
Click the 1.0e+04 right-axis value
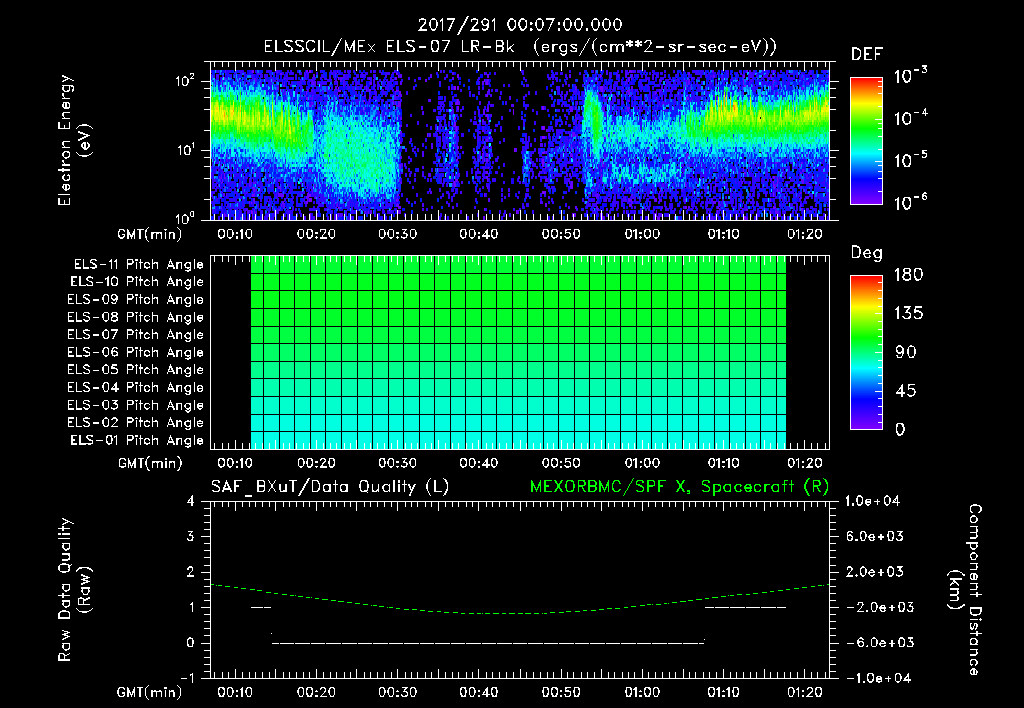[x=872, y=501]
